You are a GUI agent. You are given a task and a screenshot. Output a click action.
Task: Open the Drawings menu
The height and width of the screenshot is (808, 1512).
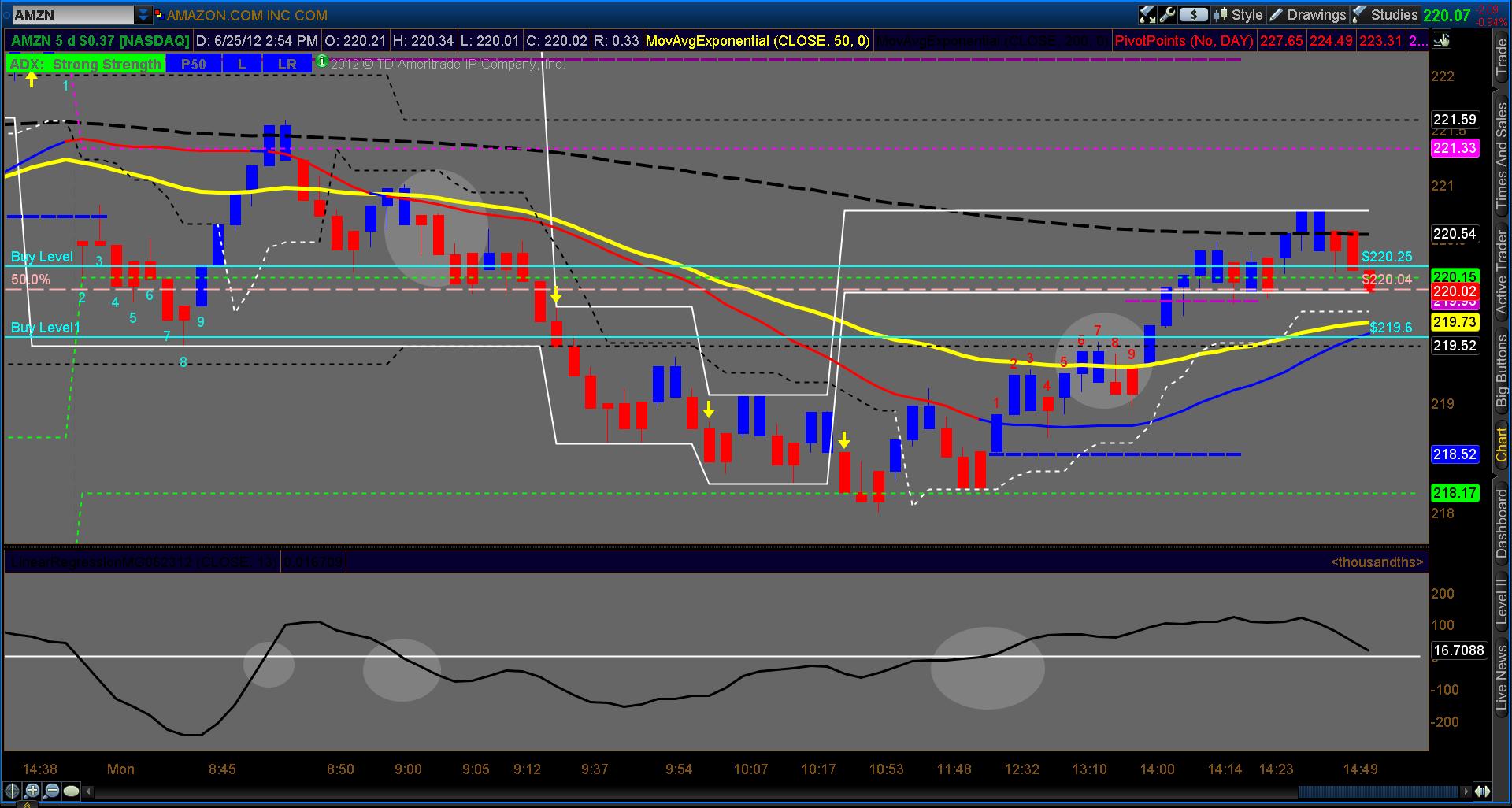click(x=1307, y=15)
